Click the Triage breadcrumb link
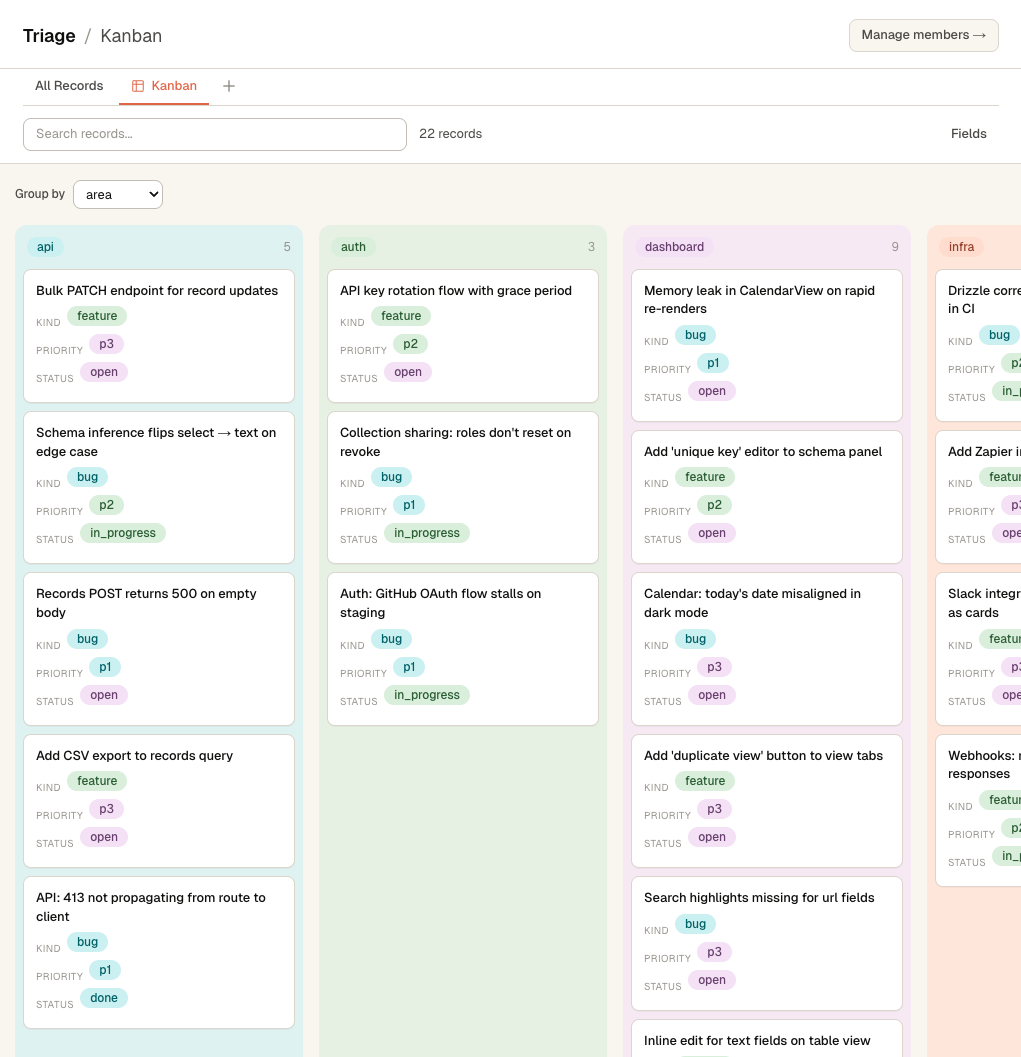The height and width of the screenshot is (1057, 1021). click(49, 36)
